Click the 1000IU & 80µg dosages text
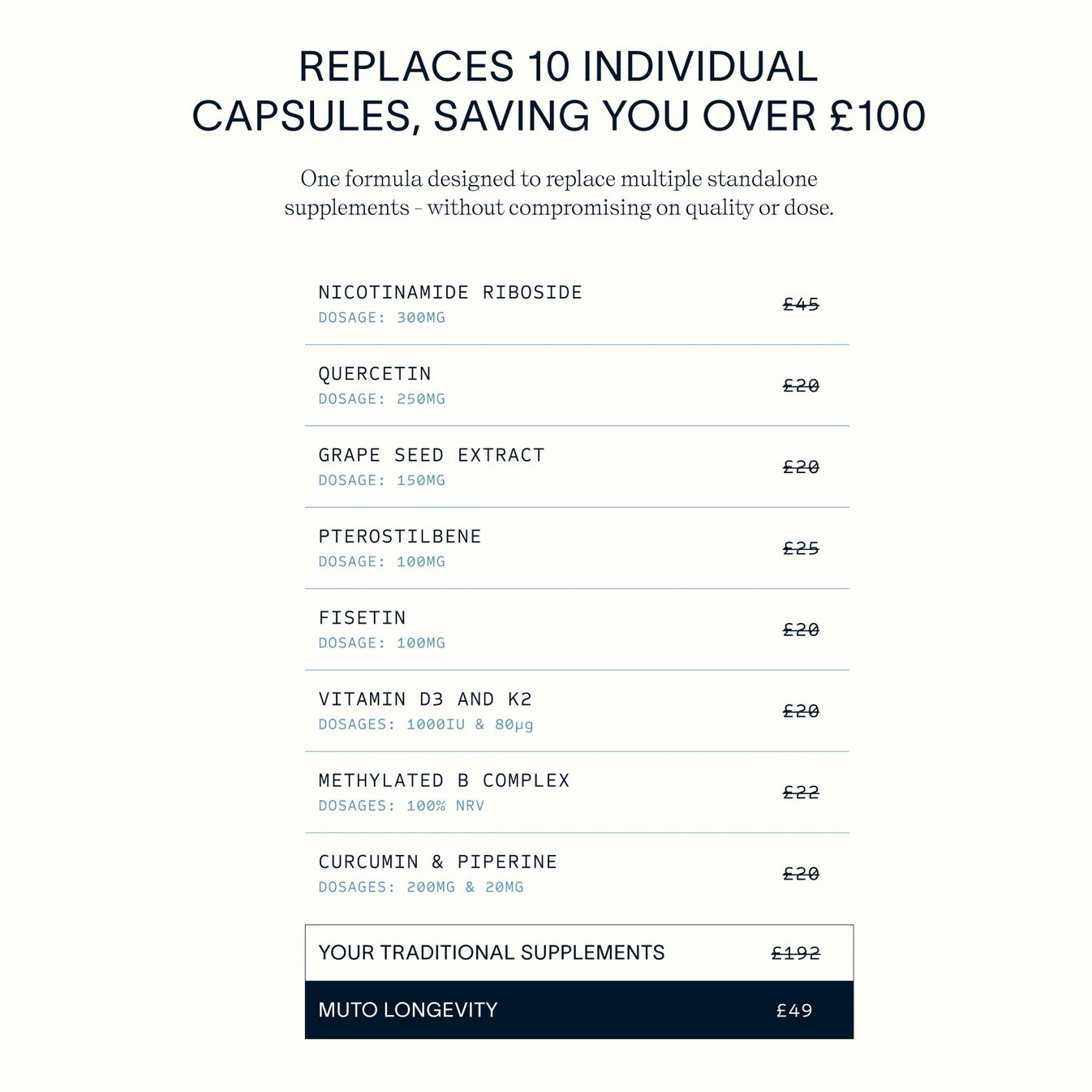Image resolution: width=1092 pixels, height=1092 pixels. pyautogui.click(x=426, y=724)
